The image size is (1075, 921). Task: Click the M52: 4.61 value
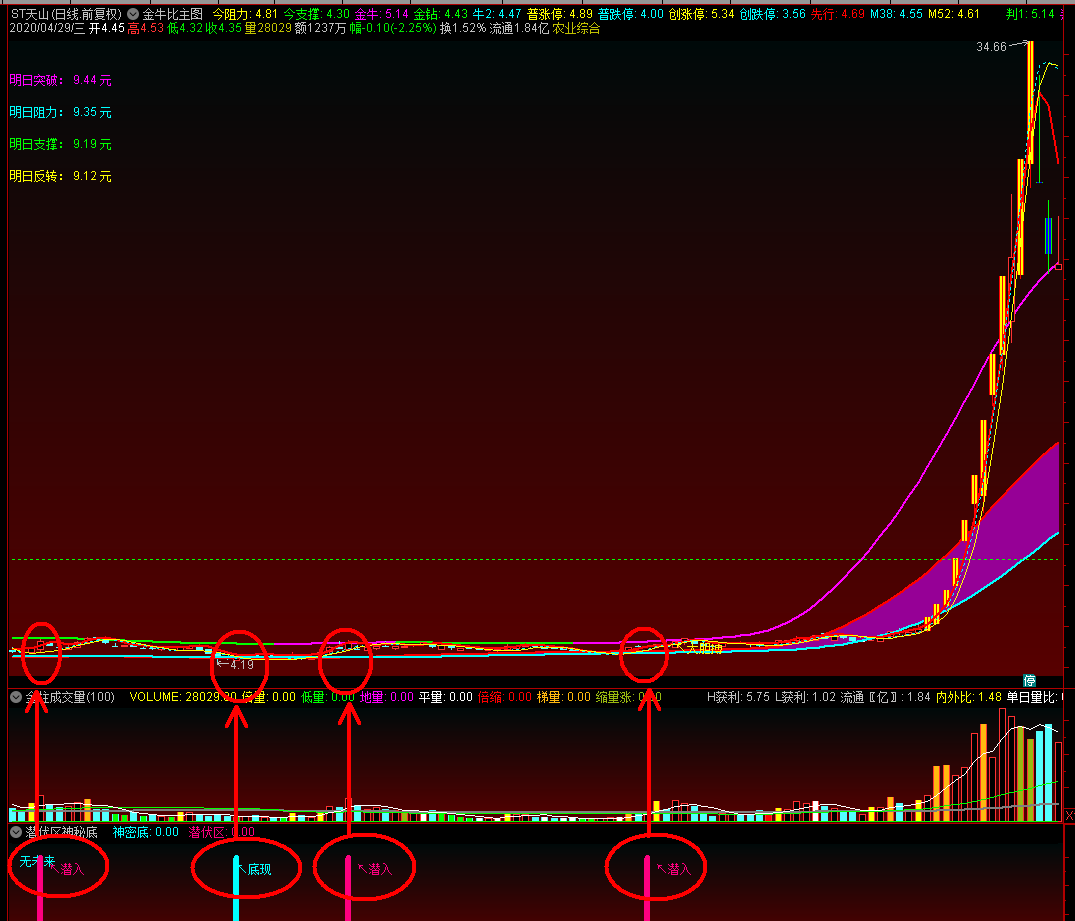(954, 14)
